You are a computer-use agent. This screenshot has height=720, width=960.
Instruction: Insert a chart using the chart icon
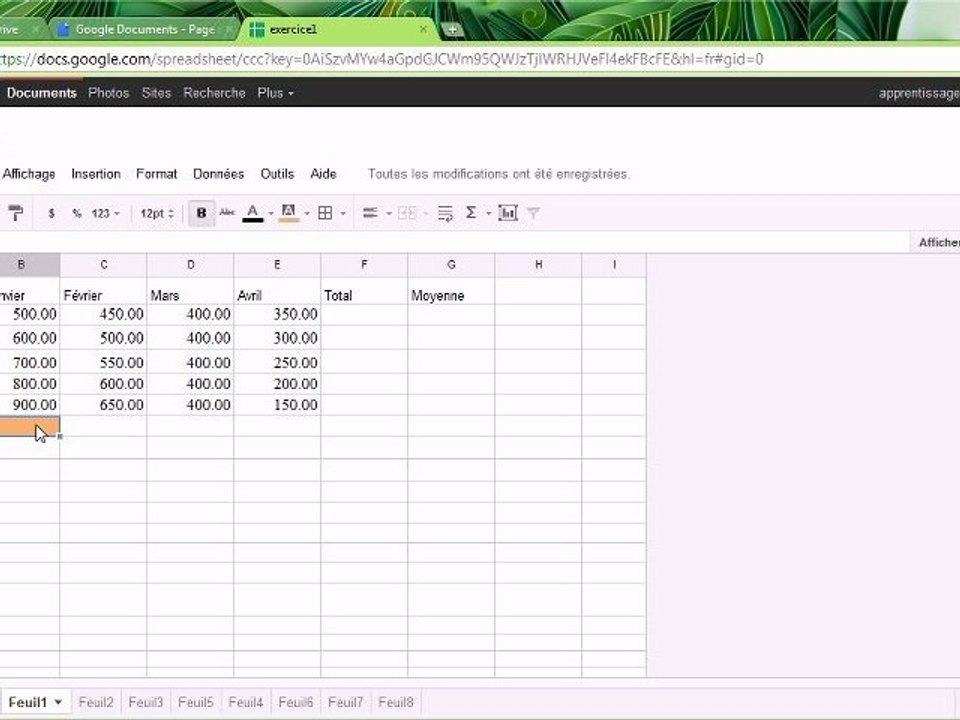[508, 213]
